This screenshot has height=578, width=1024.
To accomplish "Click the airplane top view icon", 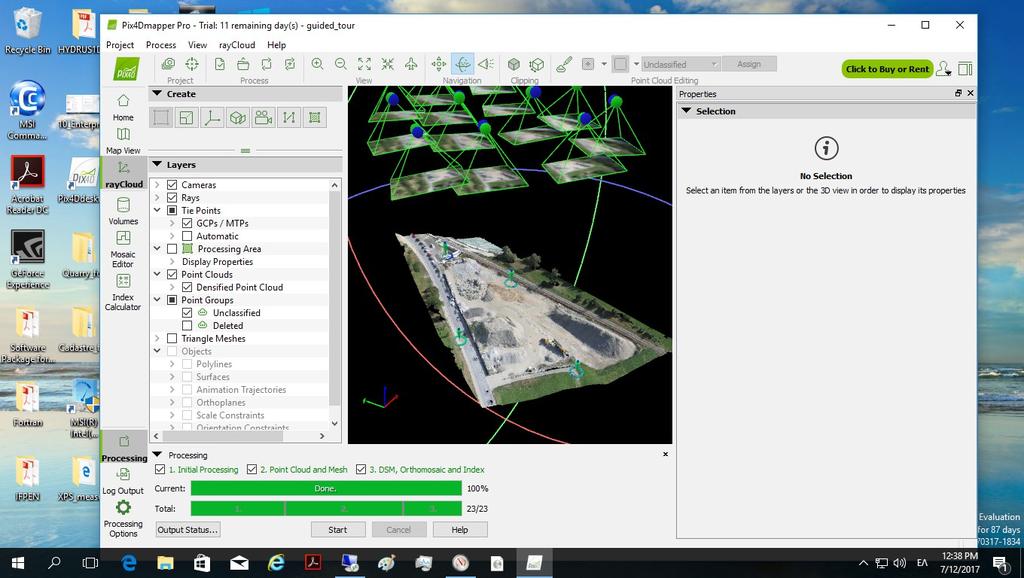I will (411, 64).
